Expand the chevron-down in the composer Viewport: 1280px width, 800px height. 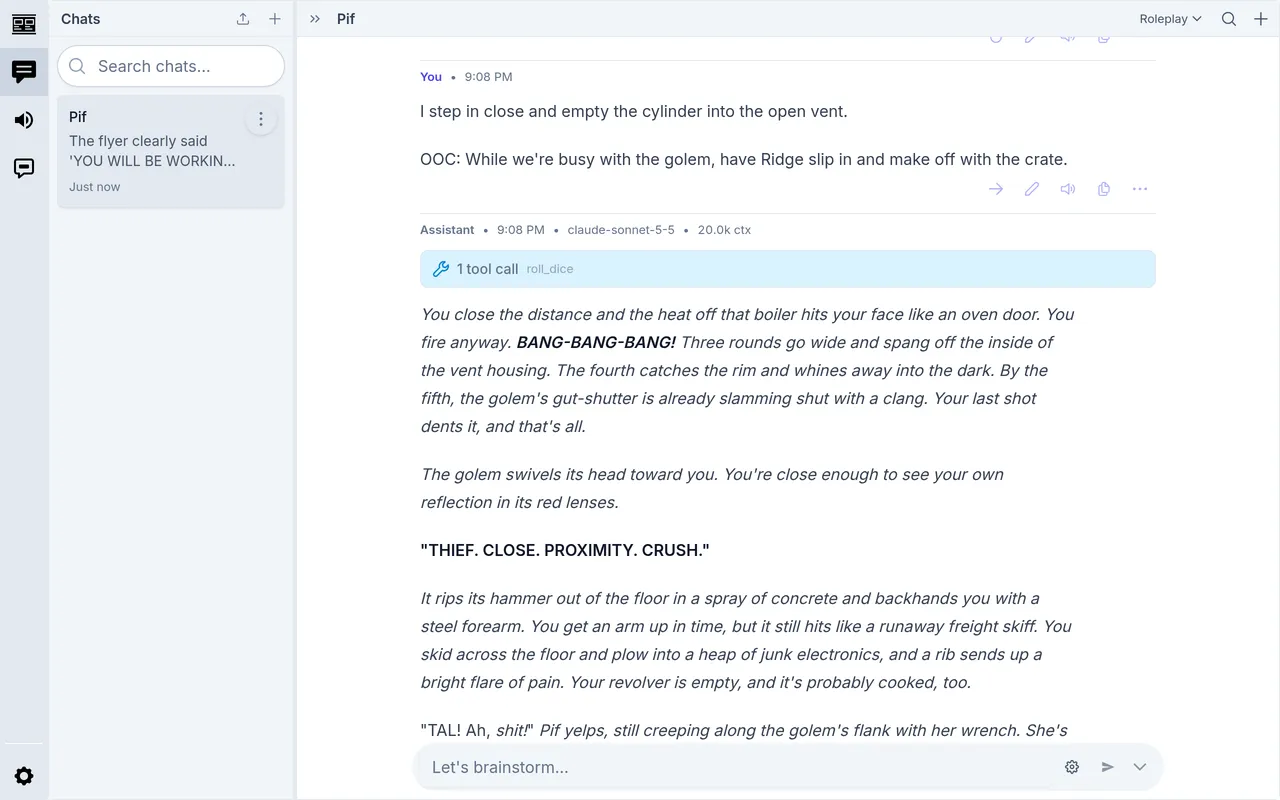tap(1140, 767)
